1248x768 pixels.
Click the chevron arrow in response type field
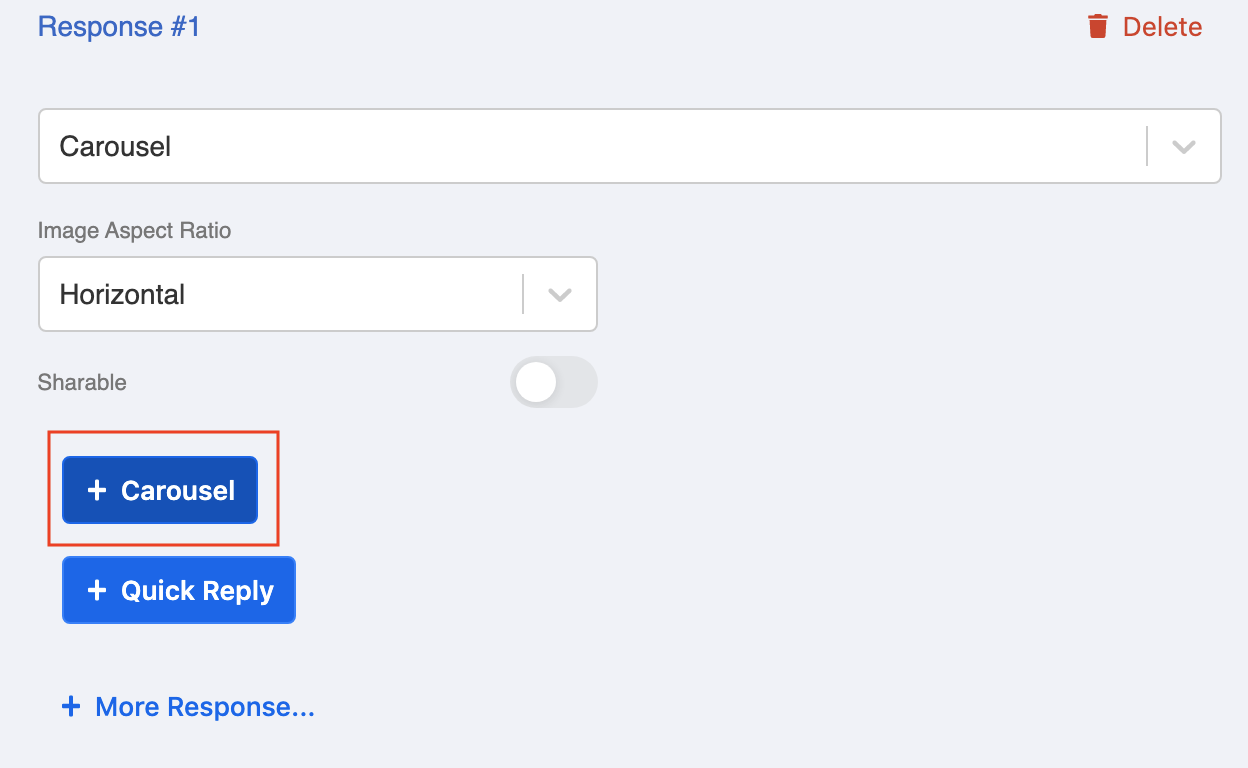coord(1184,147)
